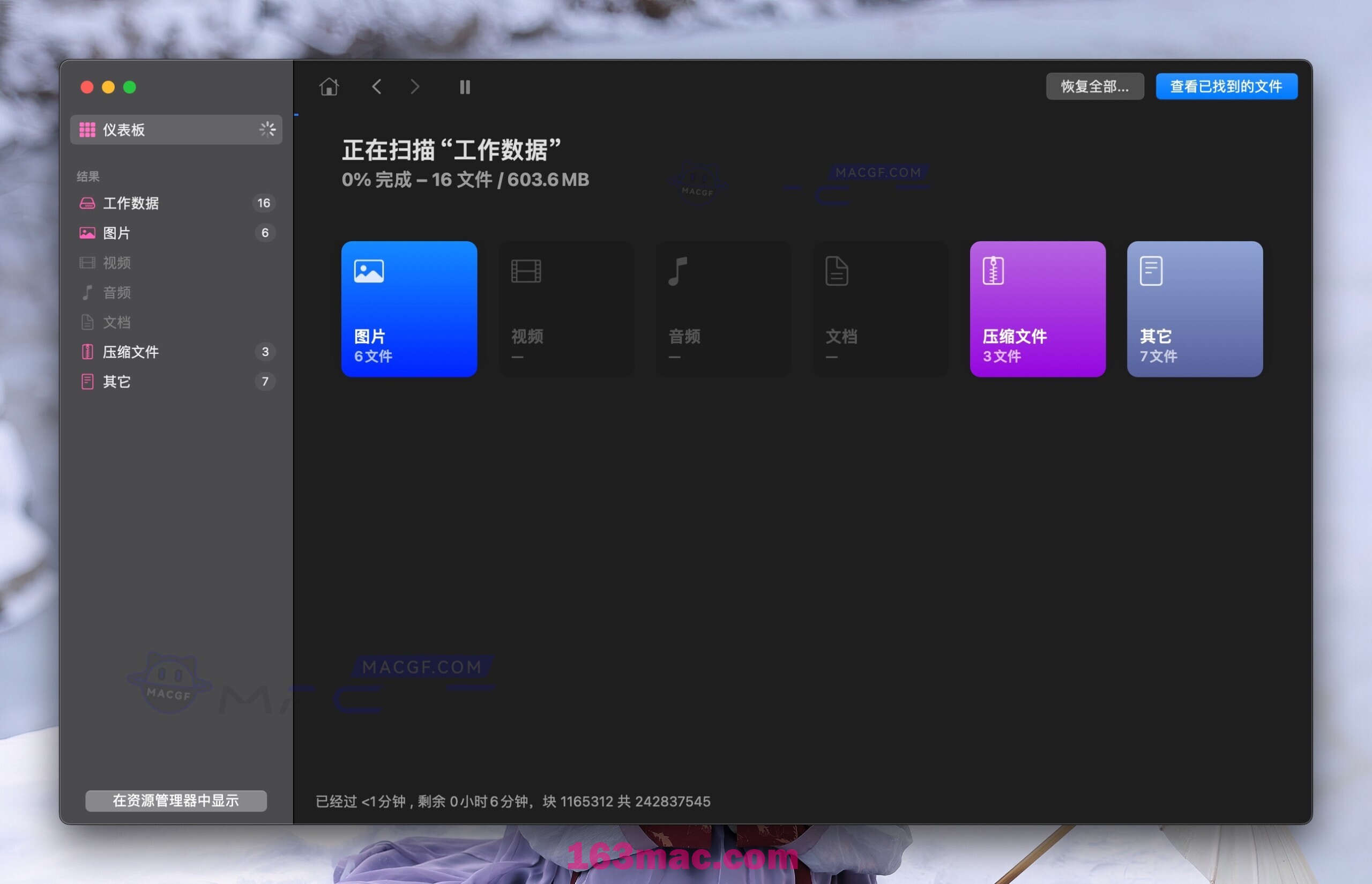
Task: Click the image icon on 图片 card
Action: pos(369,271)
